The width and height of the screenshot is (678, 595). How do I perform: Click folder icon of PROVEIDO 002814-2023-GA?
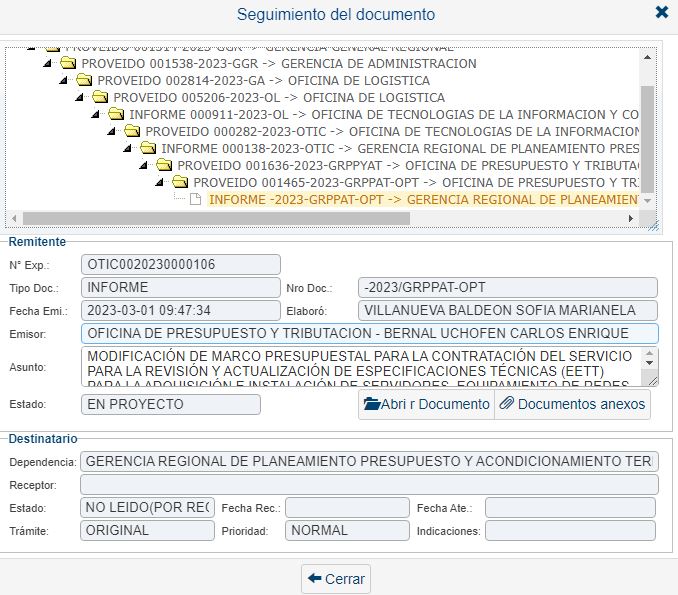point(84,80)
